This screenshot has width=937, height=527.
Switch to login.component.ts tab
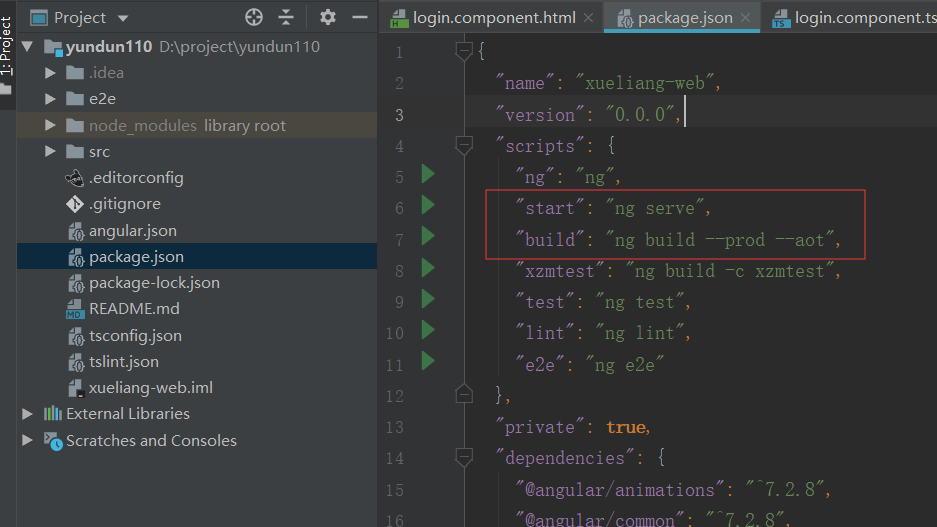pyautogui.click(x=854, y=18)
